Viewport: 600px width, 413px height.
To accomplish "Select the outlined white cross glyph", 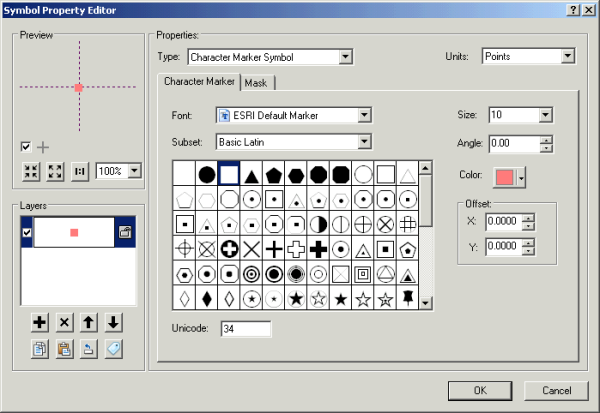I will pos(296,250).
